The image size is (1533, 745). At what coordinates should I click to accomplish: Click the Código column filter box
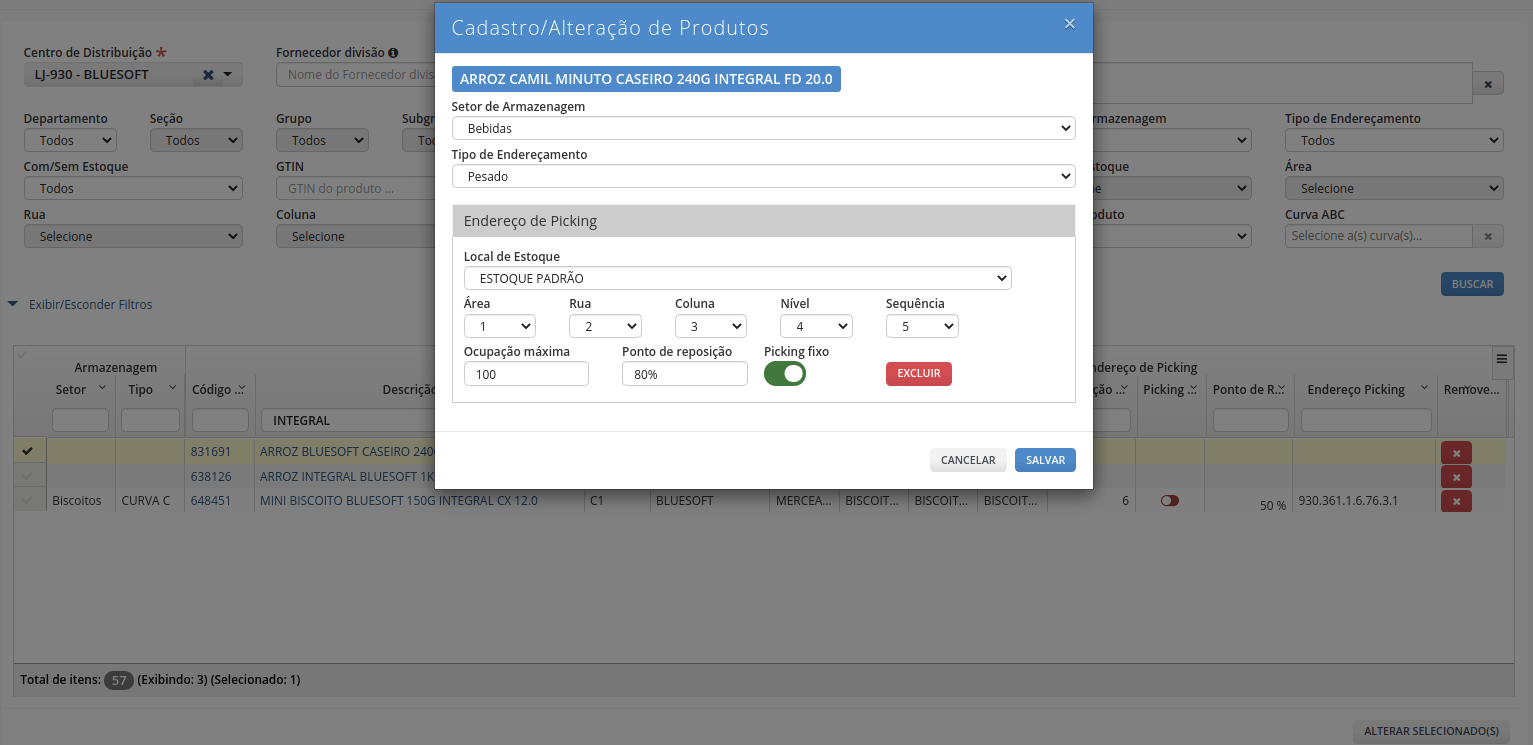click(220, 420)
